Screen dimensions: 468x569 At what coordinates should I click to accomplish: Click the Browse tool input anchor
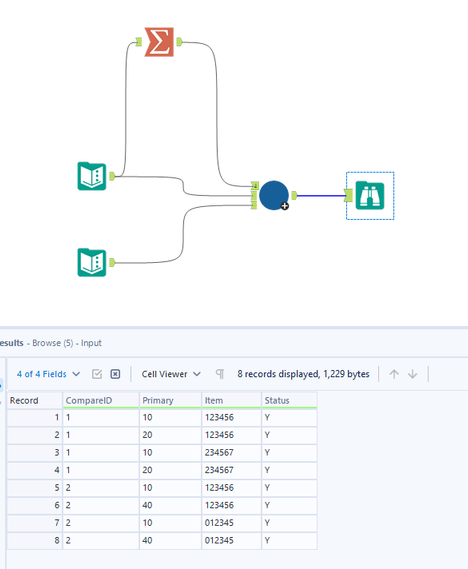[349, 195]
